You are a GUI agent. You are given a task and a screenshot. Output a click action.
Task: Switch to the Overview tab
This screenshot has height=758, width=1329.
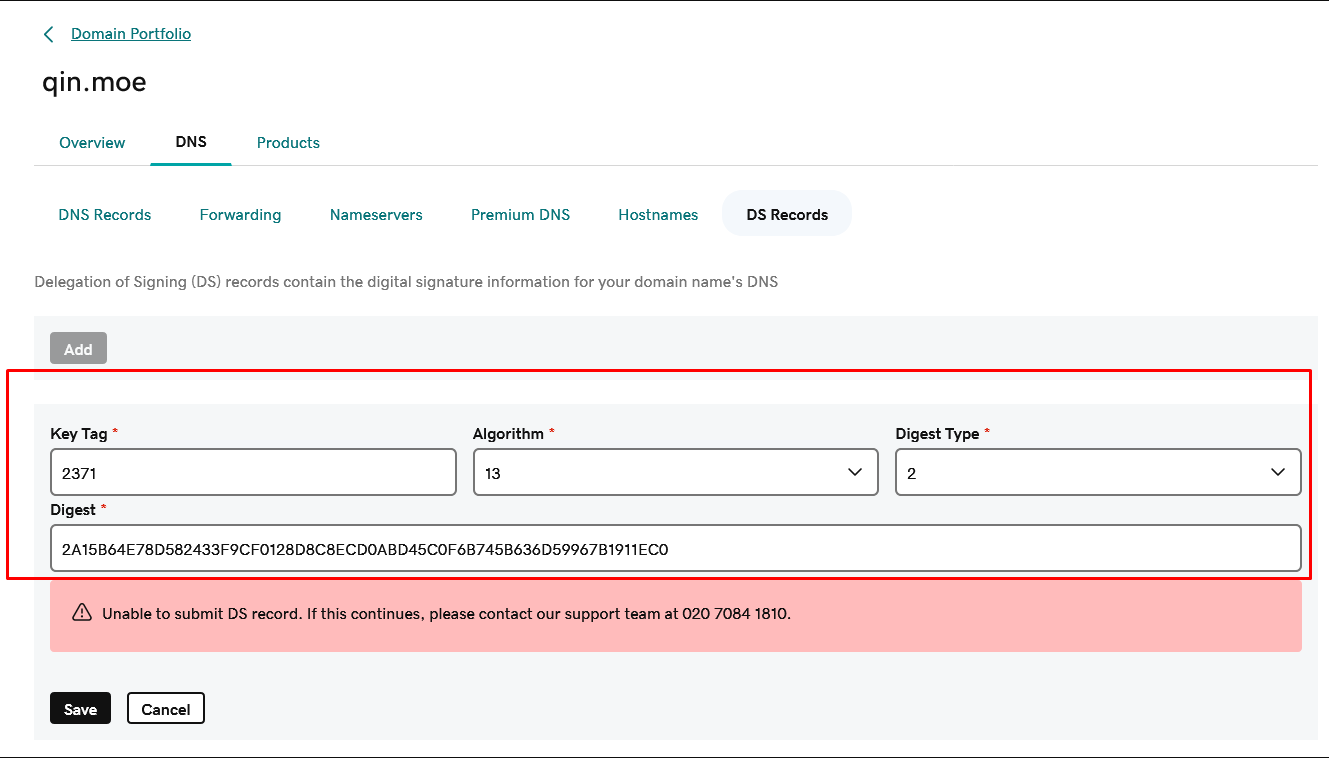(x=92, y=143)
